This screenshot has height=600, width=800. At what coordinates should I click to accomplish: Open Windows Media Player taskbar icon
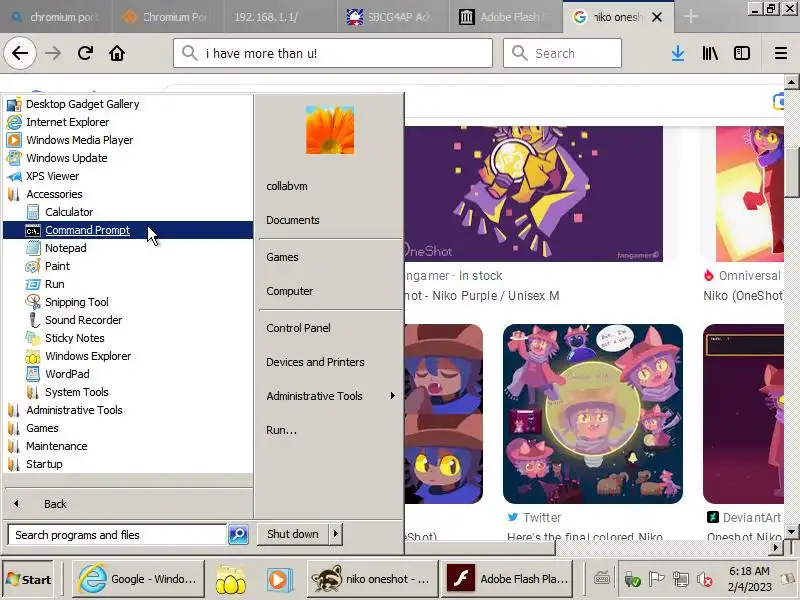(x=280, y=579)
